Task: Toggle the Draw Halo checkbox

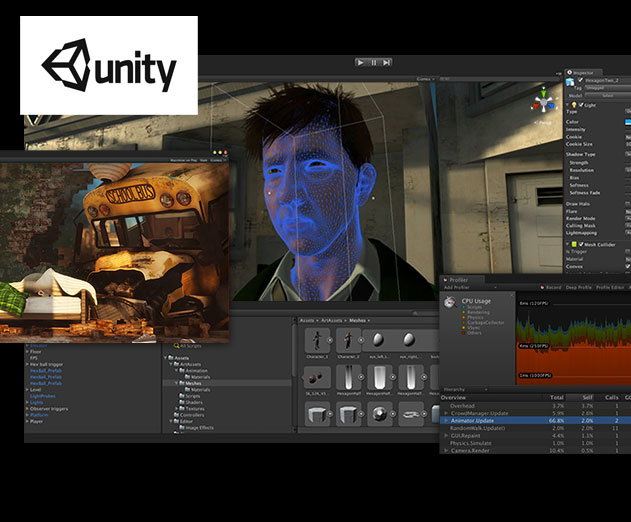Action: [628, 204]
